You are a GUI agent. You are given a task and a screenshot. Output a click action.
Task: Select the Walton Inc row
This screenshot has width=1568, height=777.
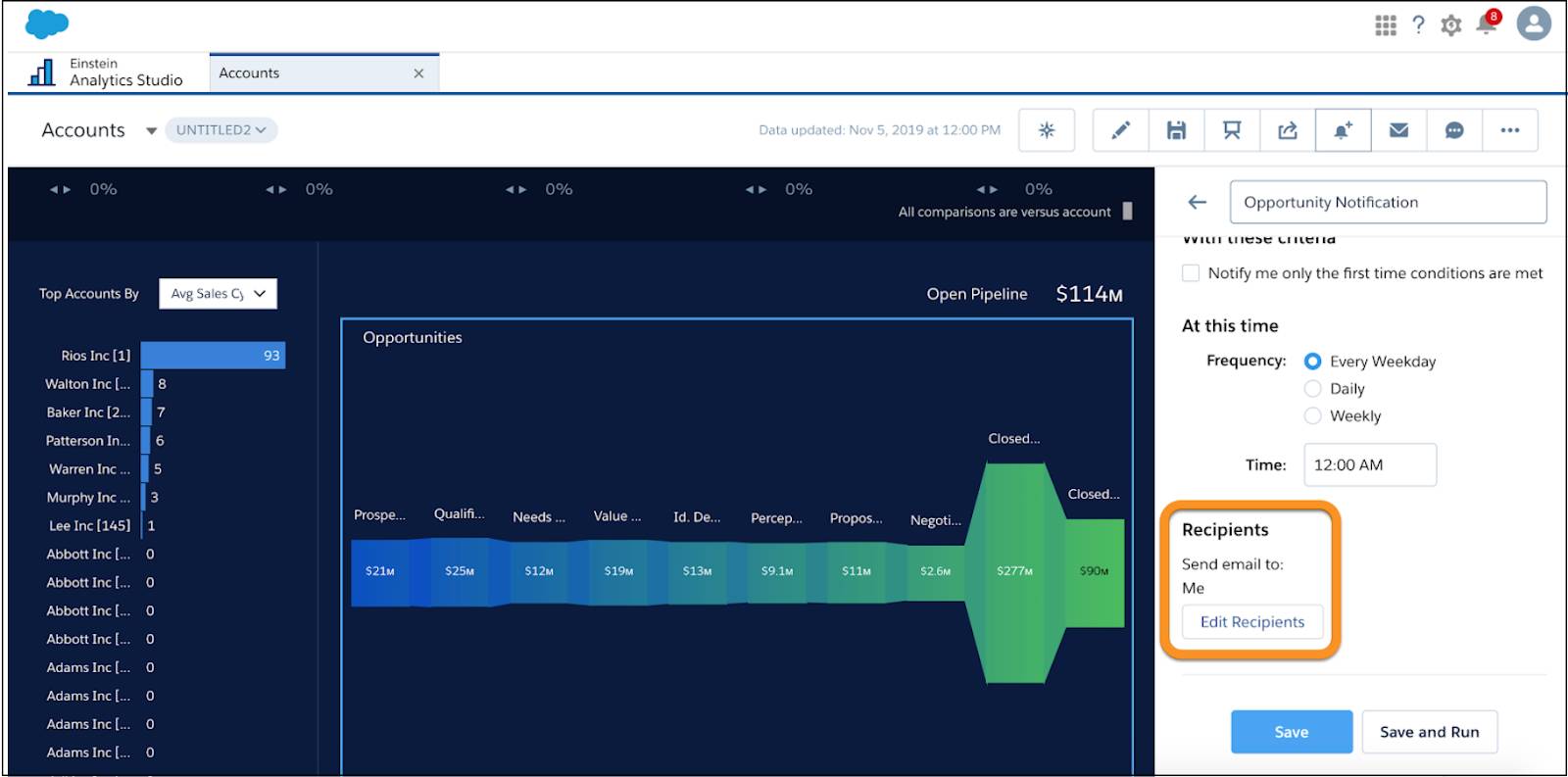(x=106, y=384)
